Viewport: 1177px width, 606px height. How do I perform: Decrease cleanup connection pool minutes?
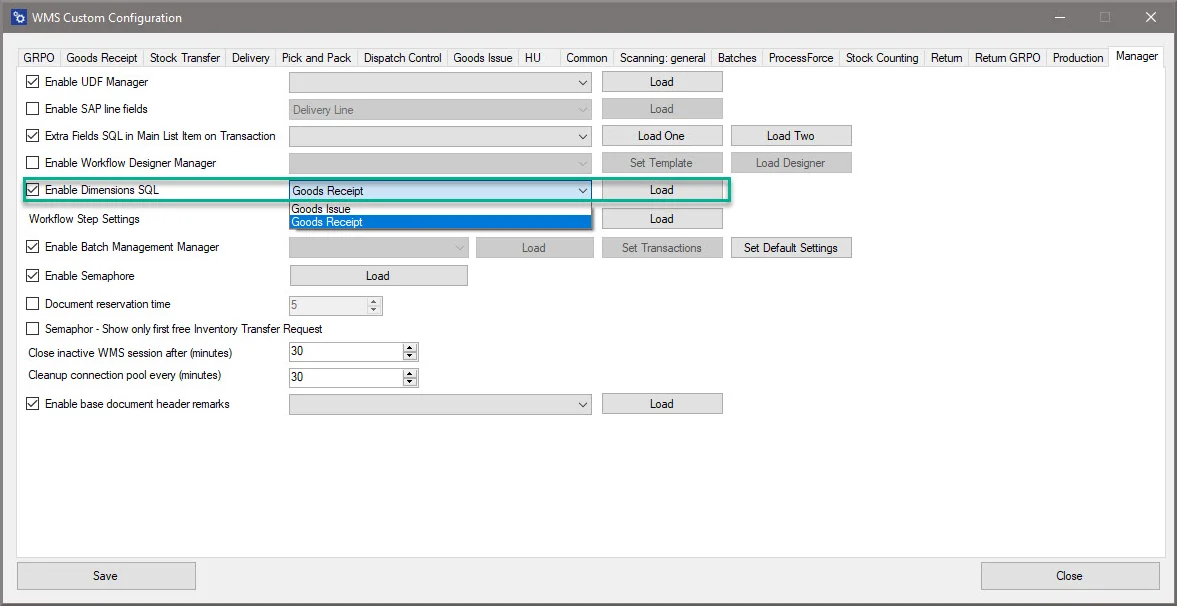[x=410, y=381]
